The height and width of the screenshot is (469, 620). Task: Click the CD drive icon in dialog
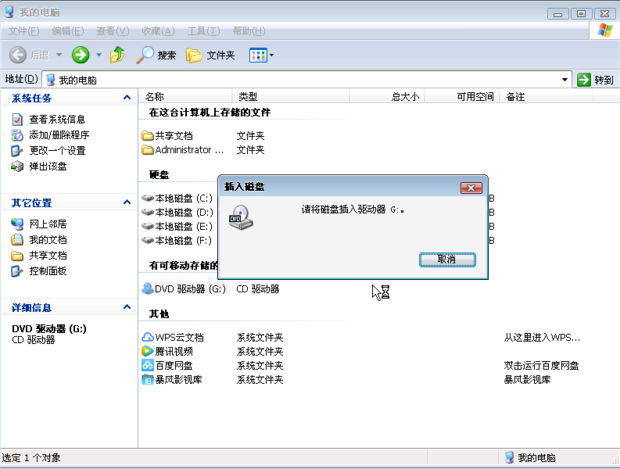point(241,217)
